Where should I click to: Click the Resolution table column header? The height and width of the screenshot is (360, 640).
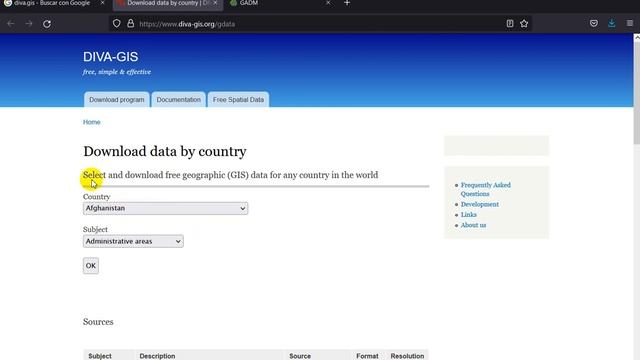pos(407,356)
